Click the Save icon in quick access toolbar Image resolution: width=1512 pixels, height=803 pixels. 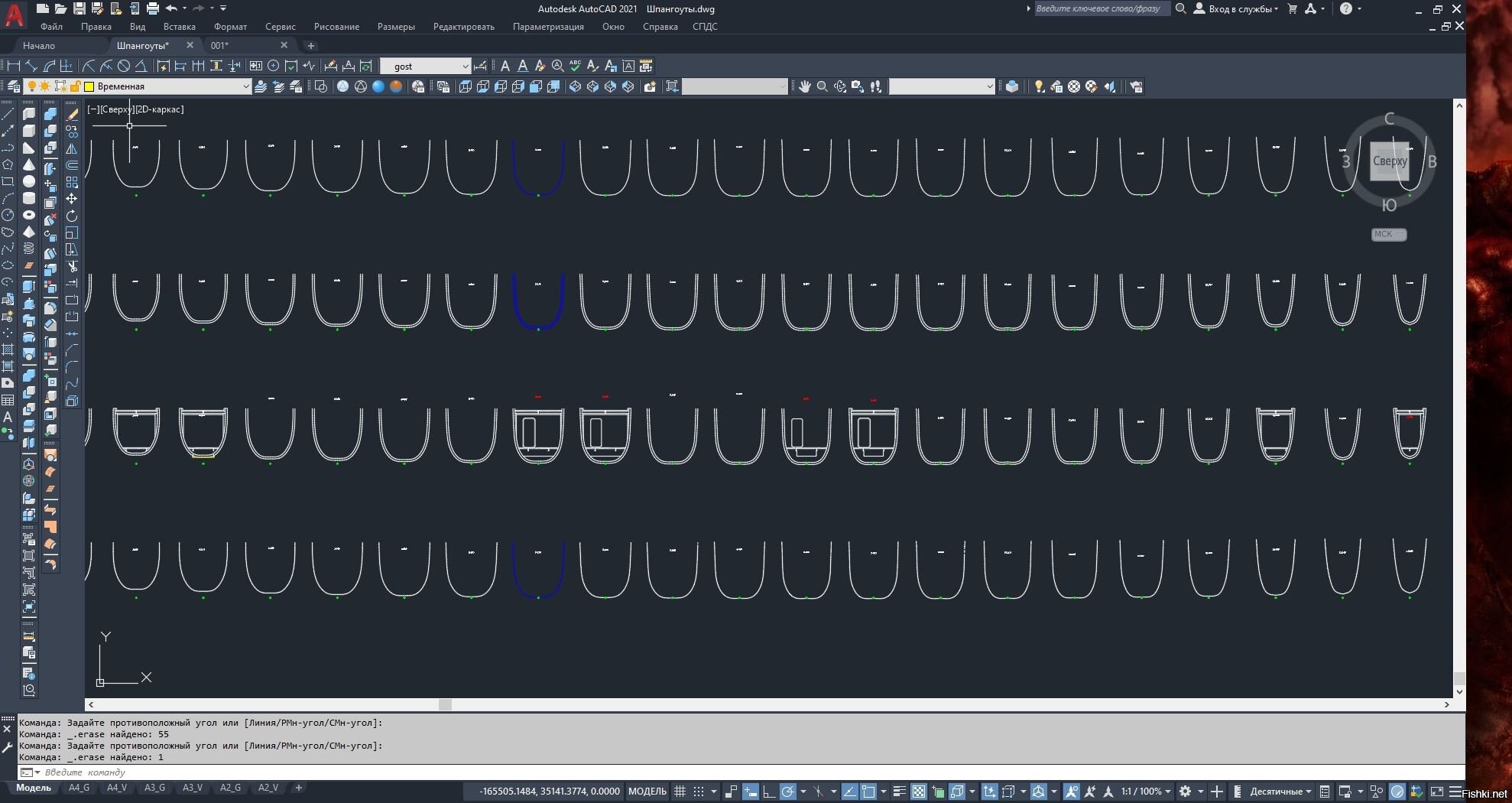(79, 8)
